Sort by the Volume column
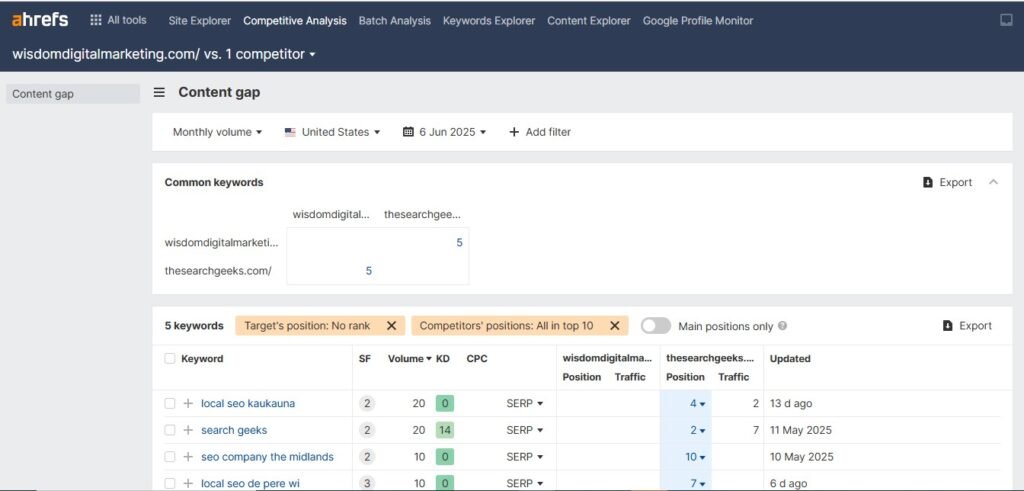This screenshot has height=491, width=1024. coord(409,358)
